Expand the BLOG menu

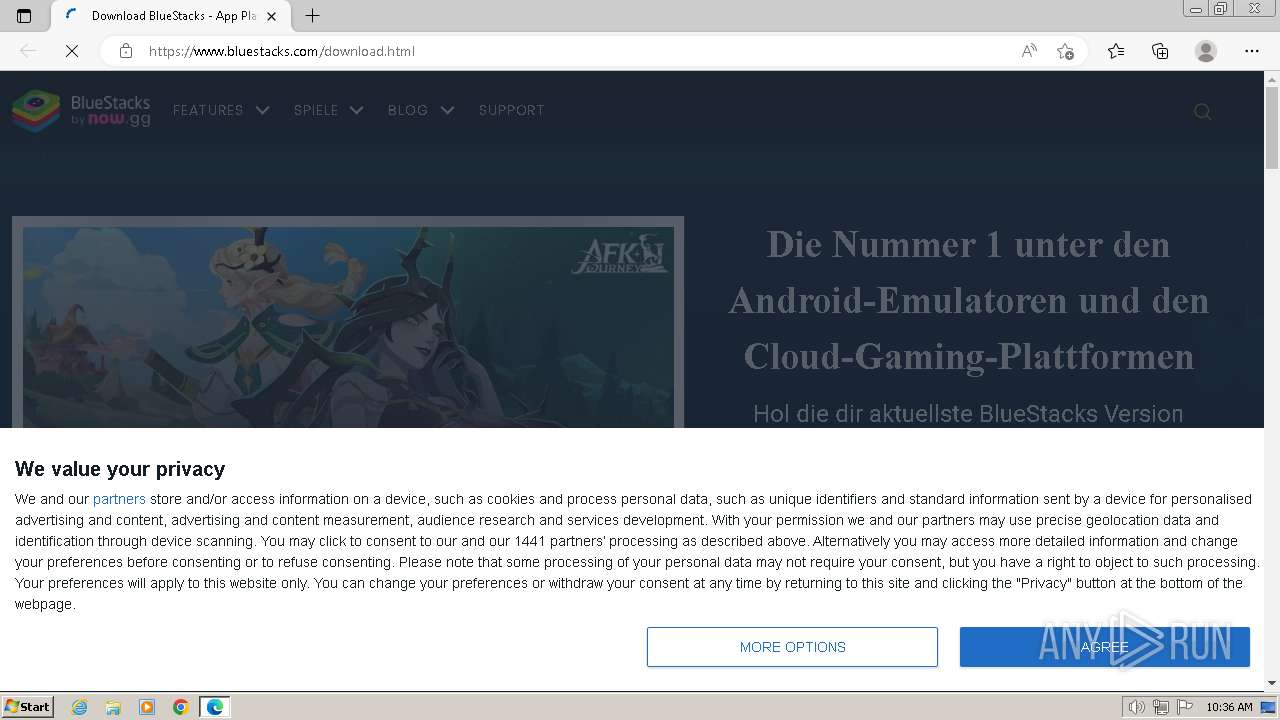[x=421, y=110]
